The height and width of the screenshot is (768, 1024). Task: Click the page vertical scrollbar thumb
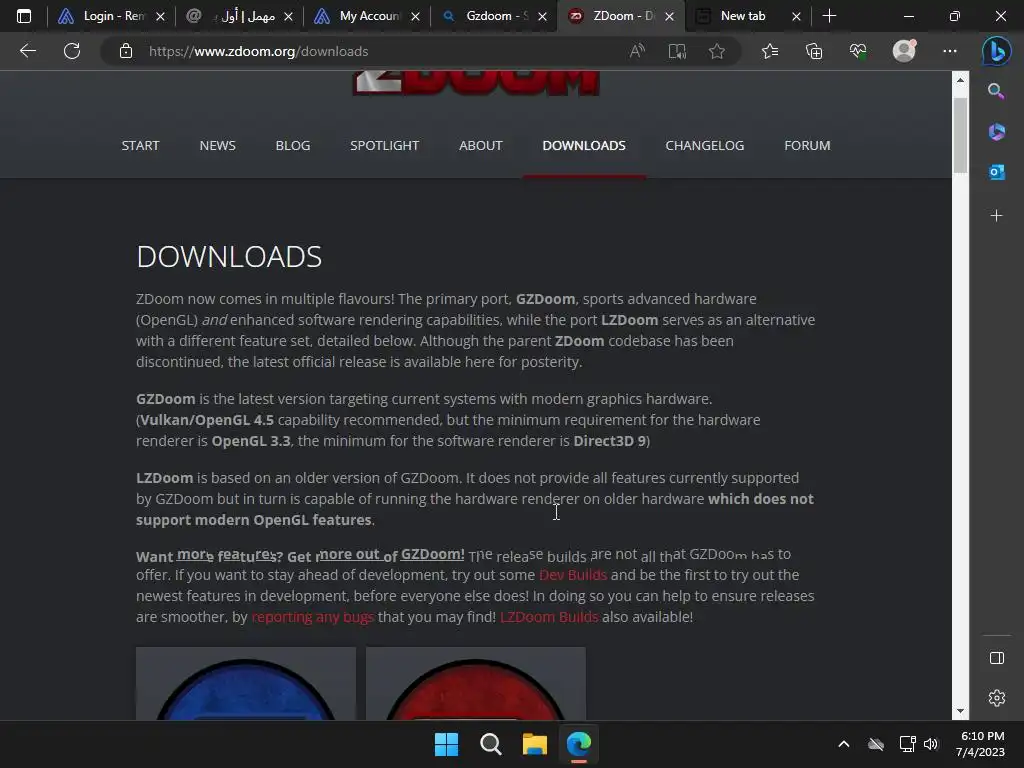(x=960, y=136)
